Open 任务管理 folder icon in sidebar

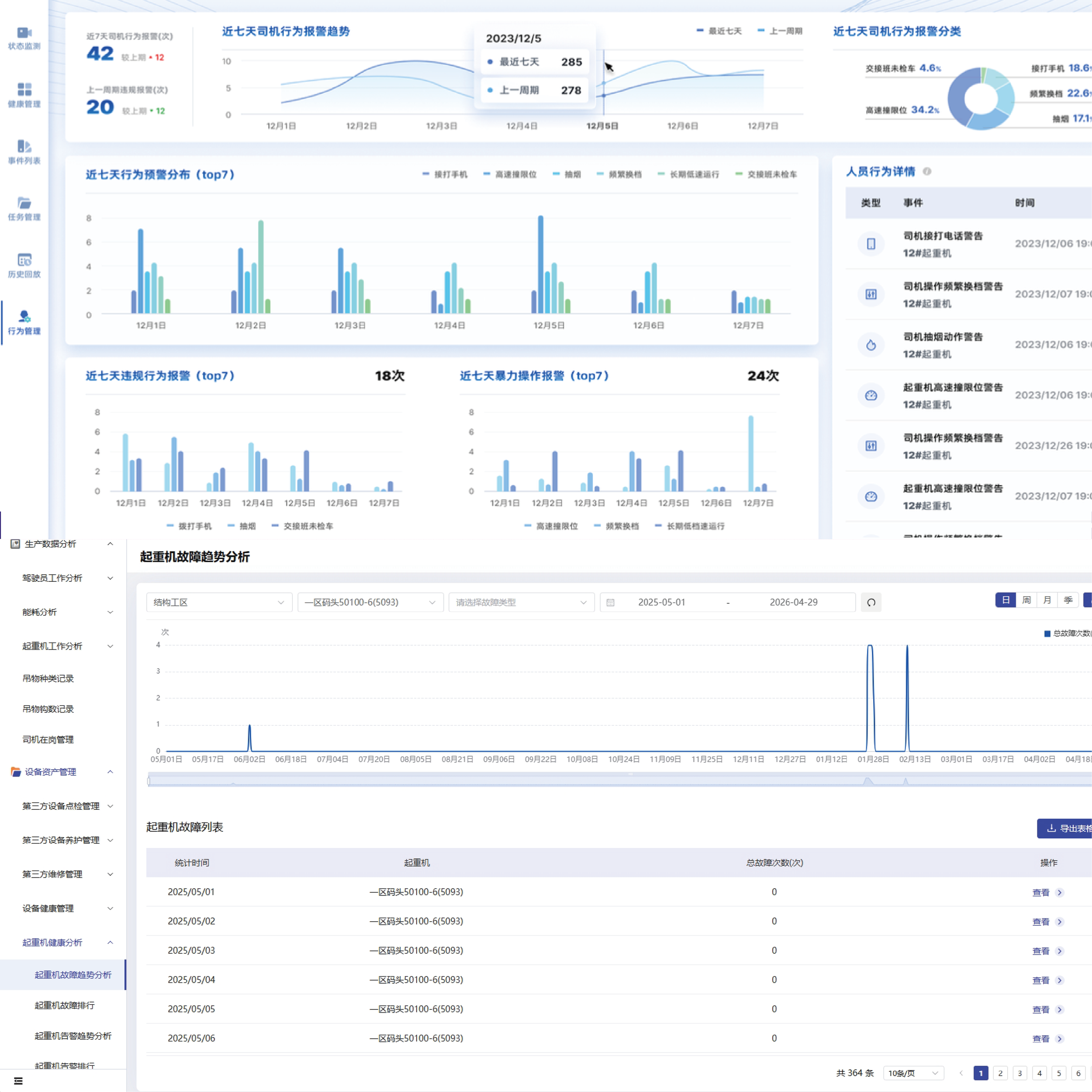tap(24, 203)
